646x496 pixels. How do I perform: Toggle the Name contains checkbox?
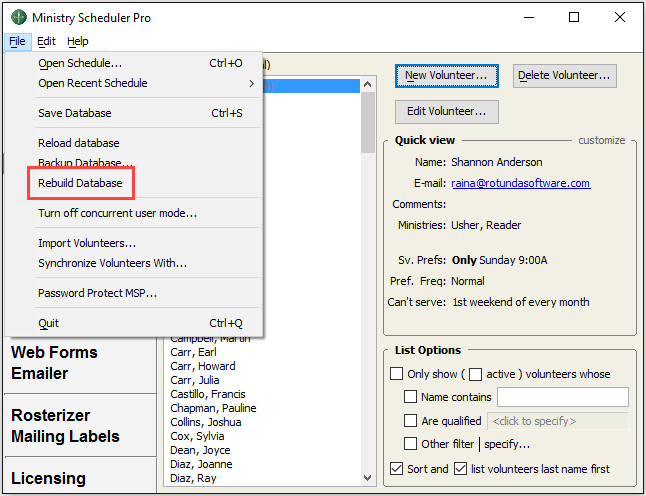pos(410,397)
